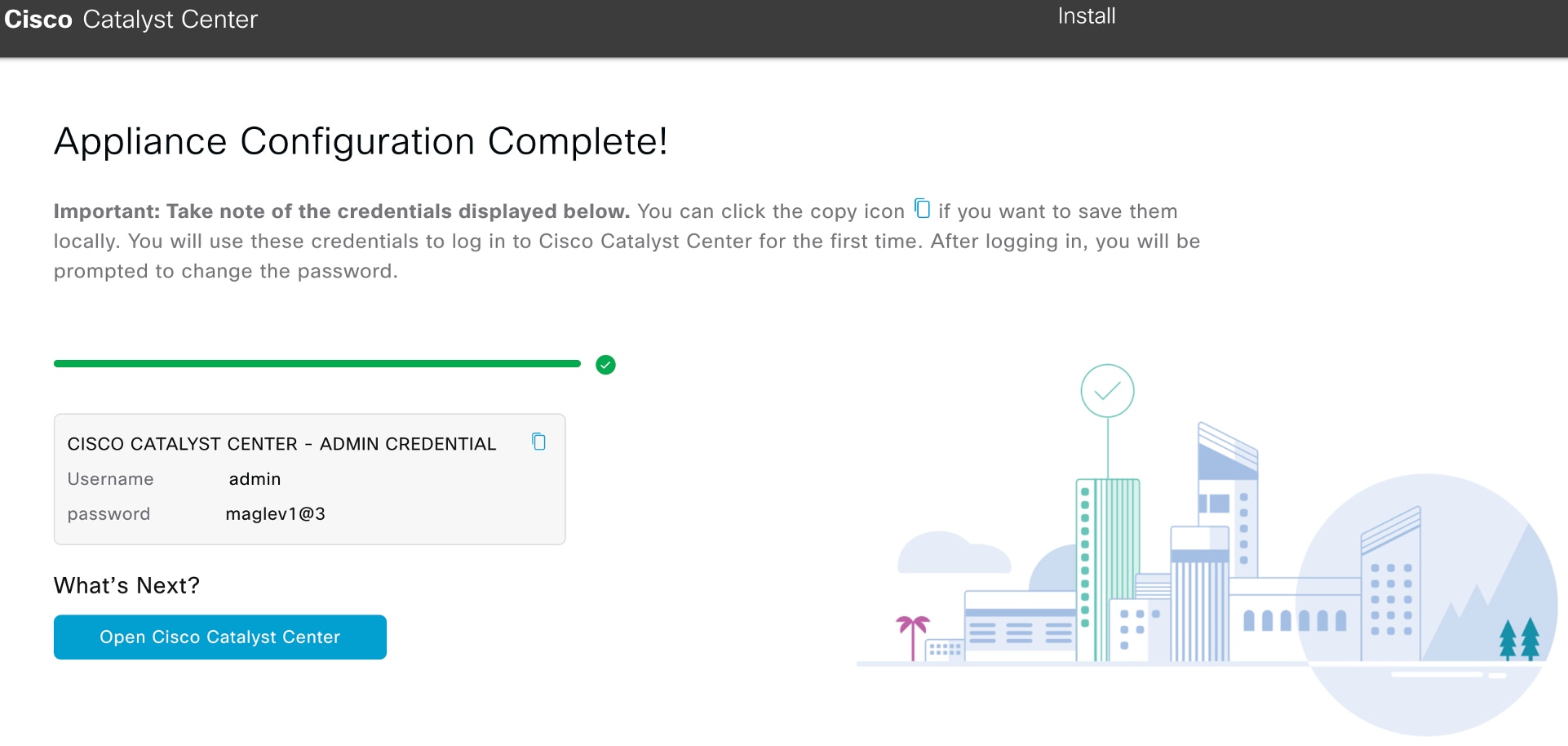
Task: Select the Catalyst Center title in the header
Action: [x=170, y=19]
